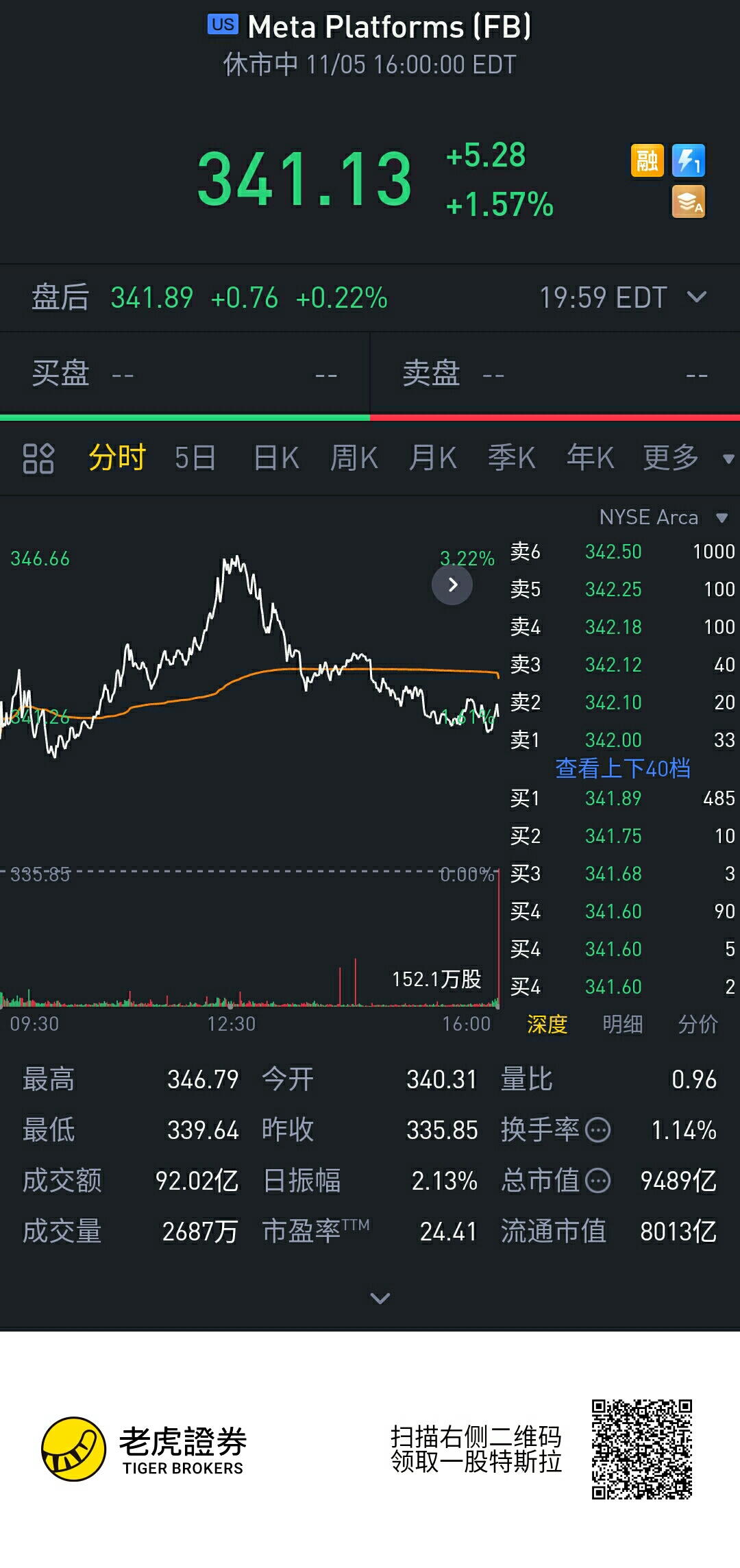Viewport: 740px width, 1568px height.
Task: Tap the 卖4 row at 342.18
Action: [x=622, y=627]
